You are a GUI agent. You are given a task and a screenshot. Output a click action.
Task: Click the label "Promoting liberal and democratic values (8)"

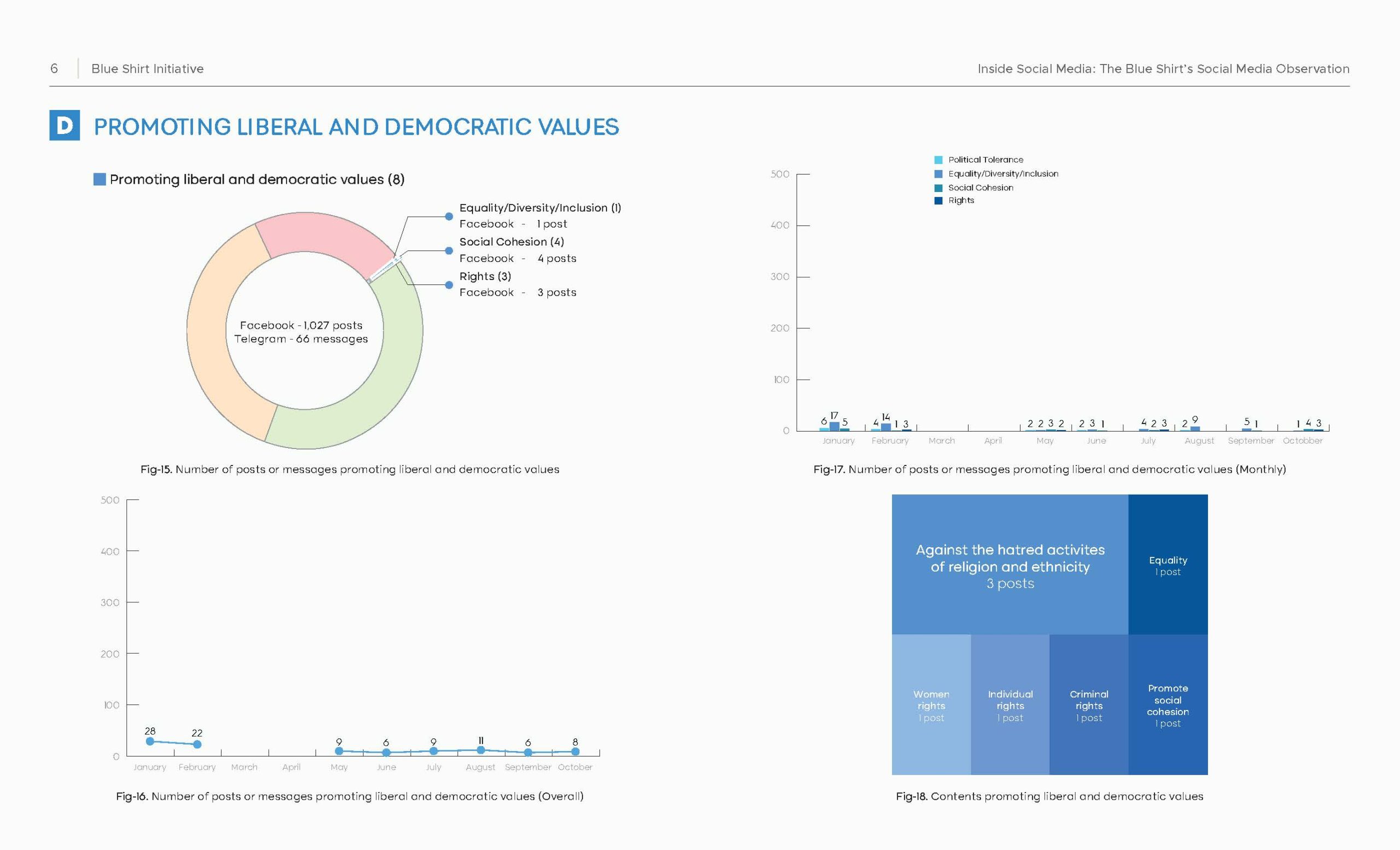257,179
